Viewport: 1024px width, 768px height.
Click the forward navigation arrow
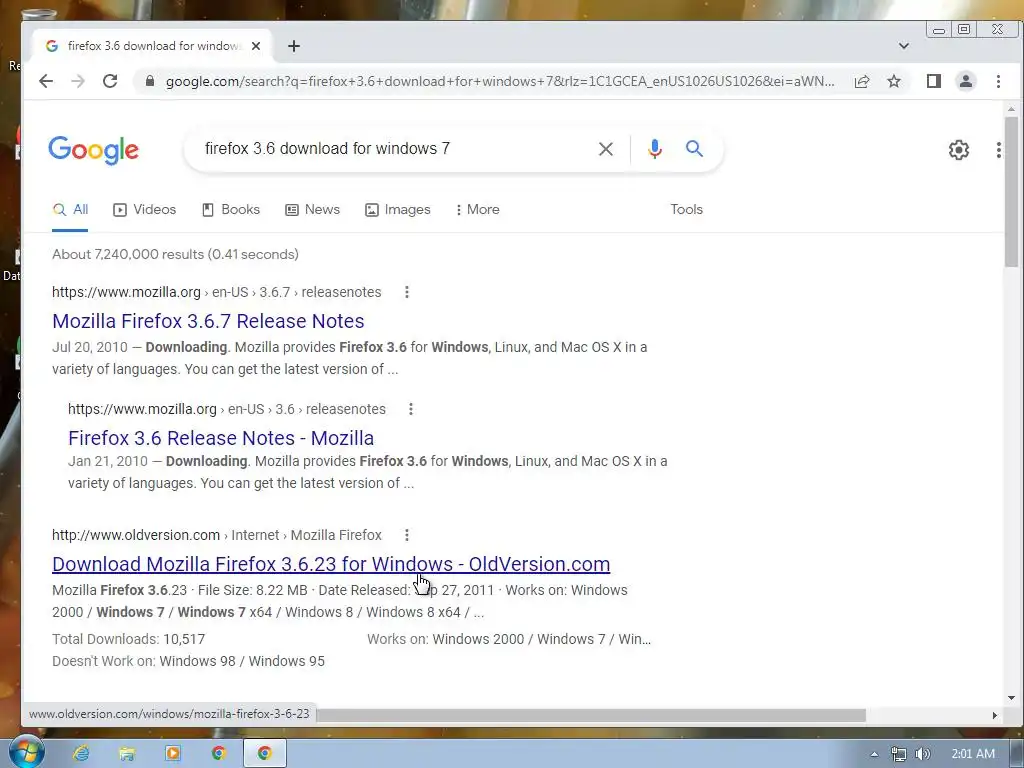pyautogui.click(x=78, y=81)
